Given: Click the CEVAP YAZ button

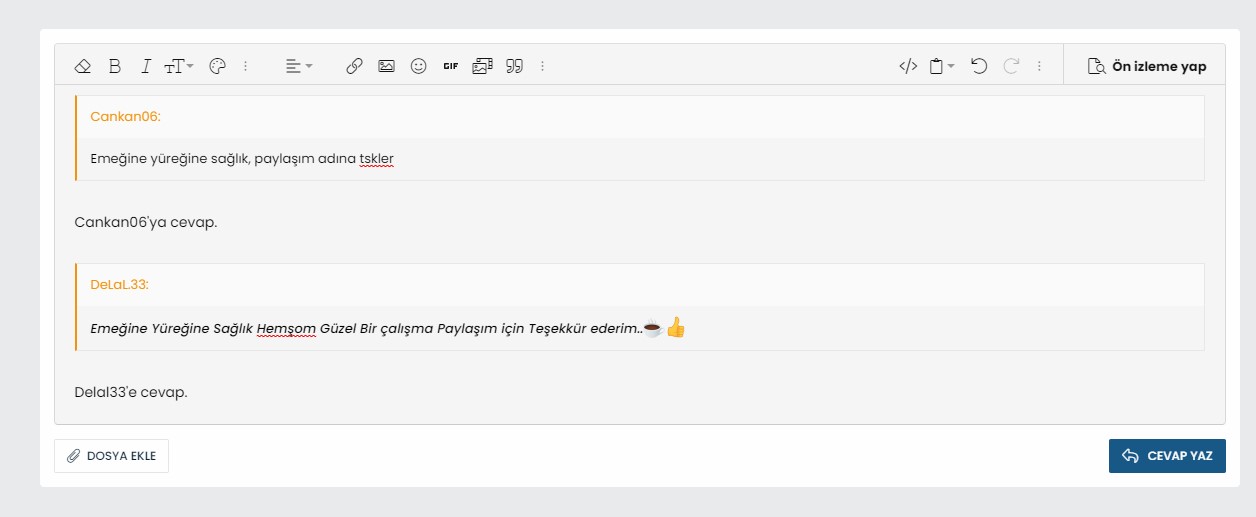Looking at the screenshot, I should point(1167,456).
